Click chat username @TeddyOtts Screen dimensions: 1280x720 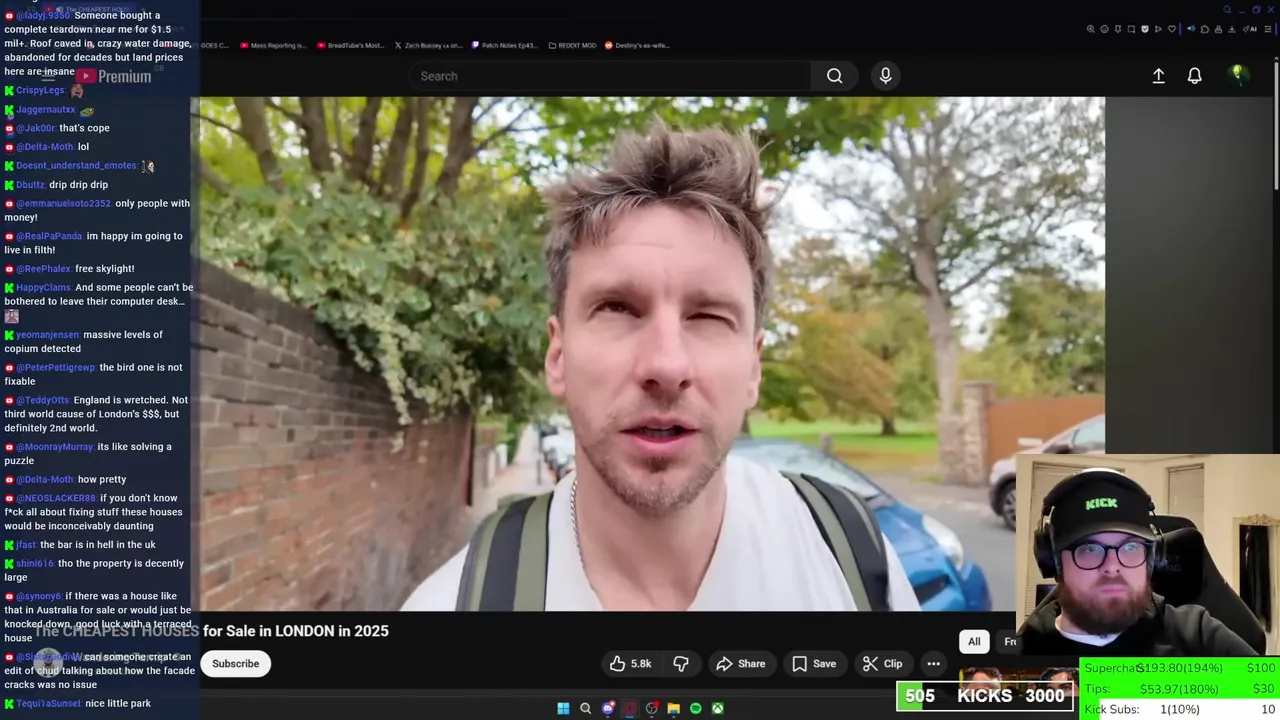[x=43, y=400]
